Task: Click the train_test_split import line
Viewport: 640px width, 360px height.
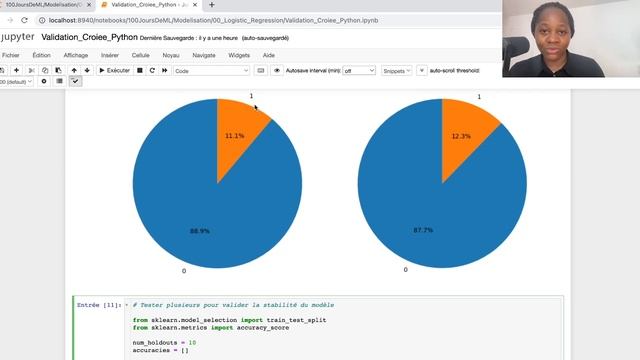Action: [x=229, y=320]
